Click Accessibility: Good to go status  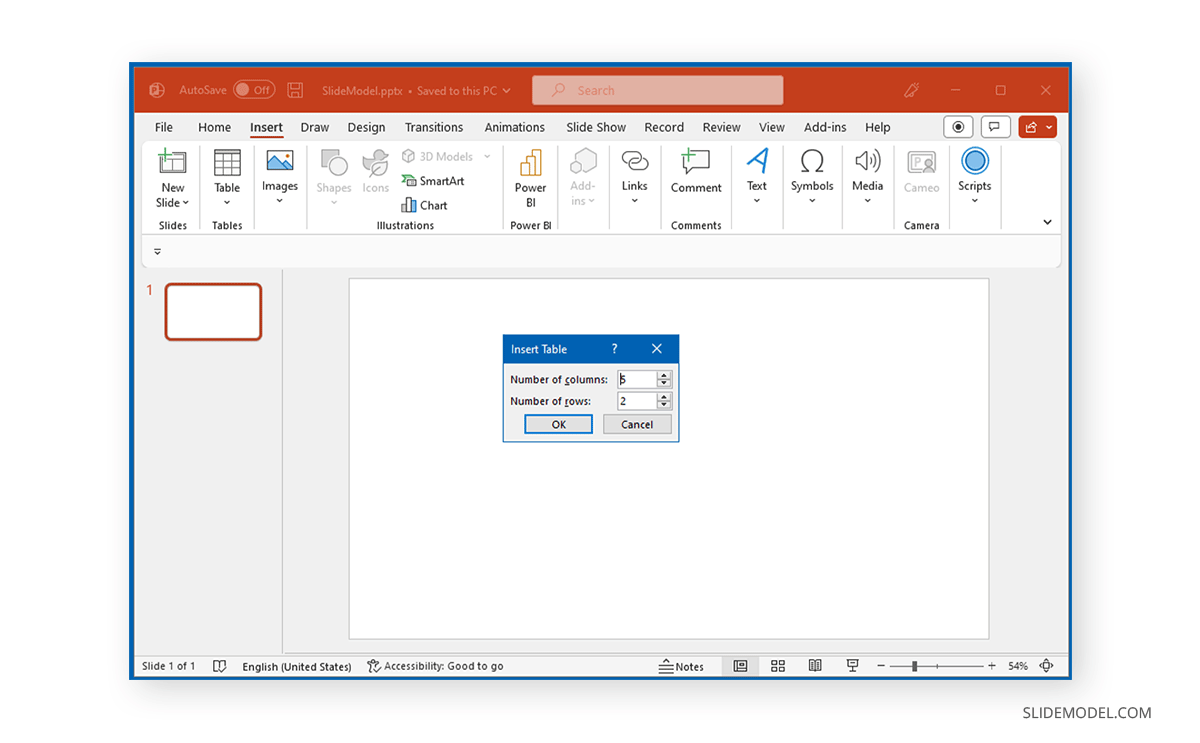[435, 666]
